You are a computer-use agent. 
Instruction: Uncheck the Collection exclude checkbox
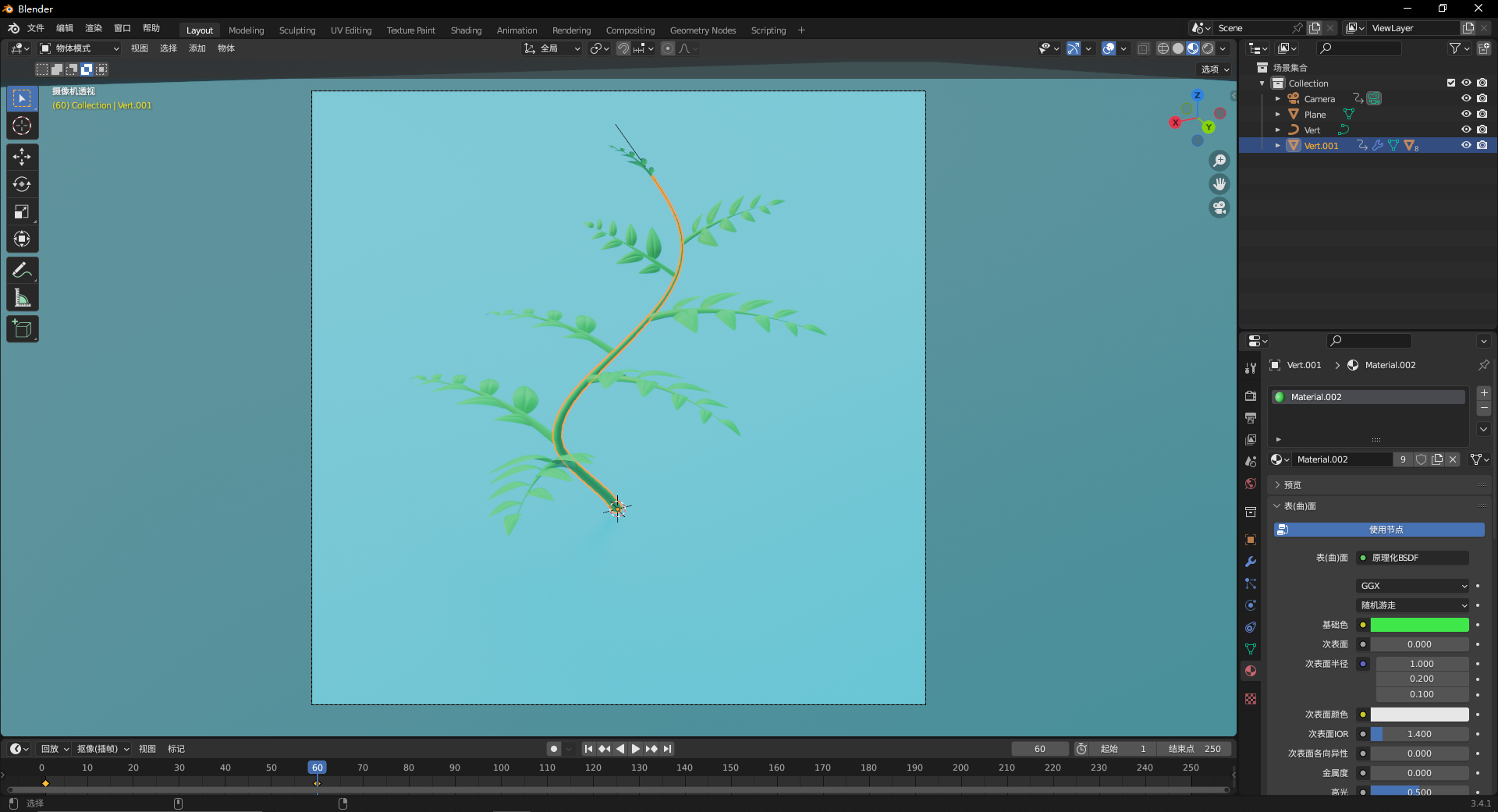[1451, 83]
